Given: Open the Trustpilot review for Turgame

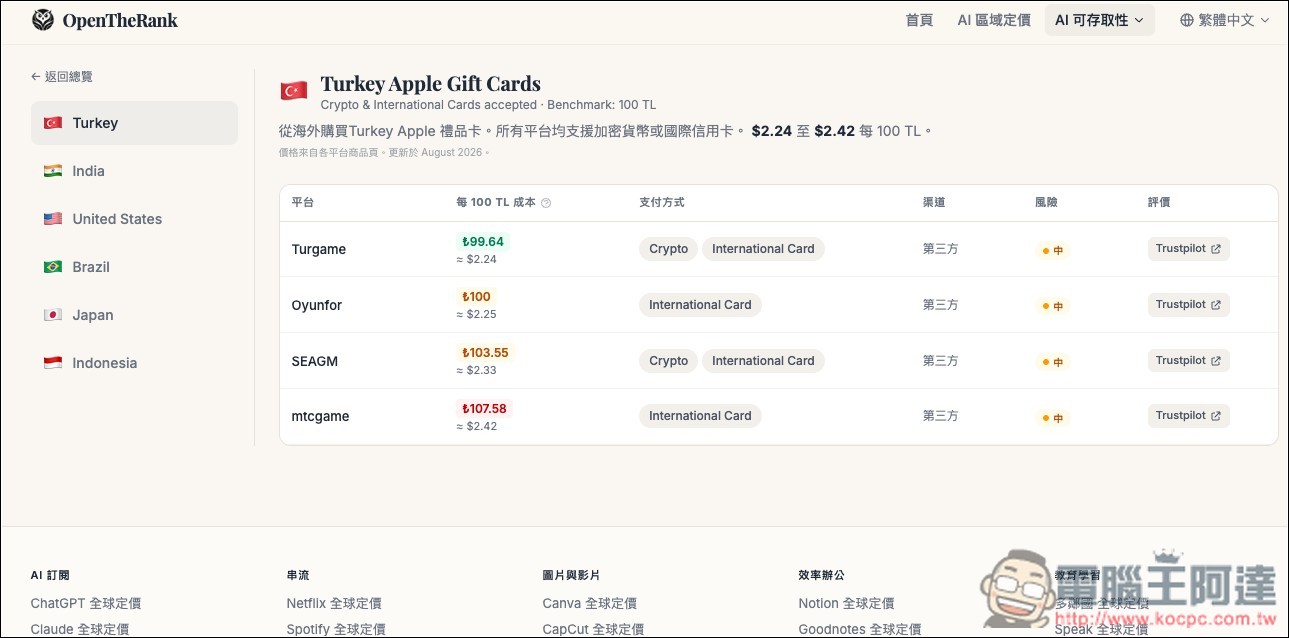Looking at the screenshot, I should pyautogui.click(x=1188, y=249).
